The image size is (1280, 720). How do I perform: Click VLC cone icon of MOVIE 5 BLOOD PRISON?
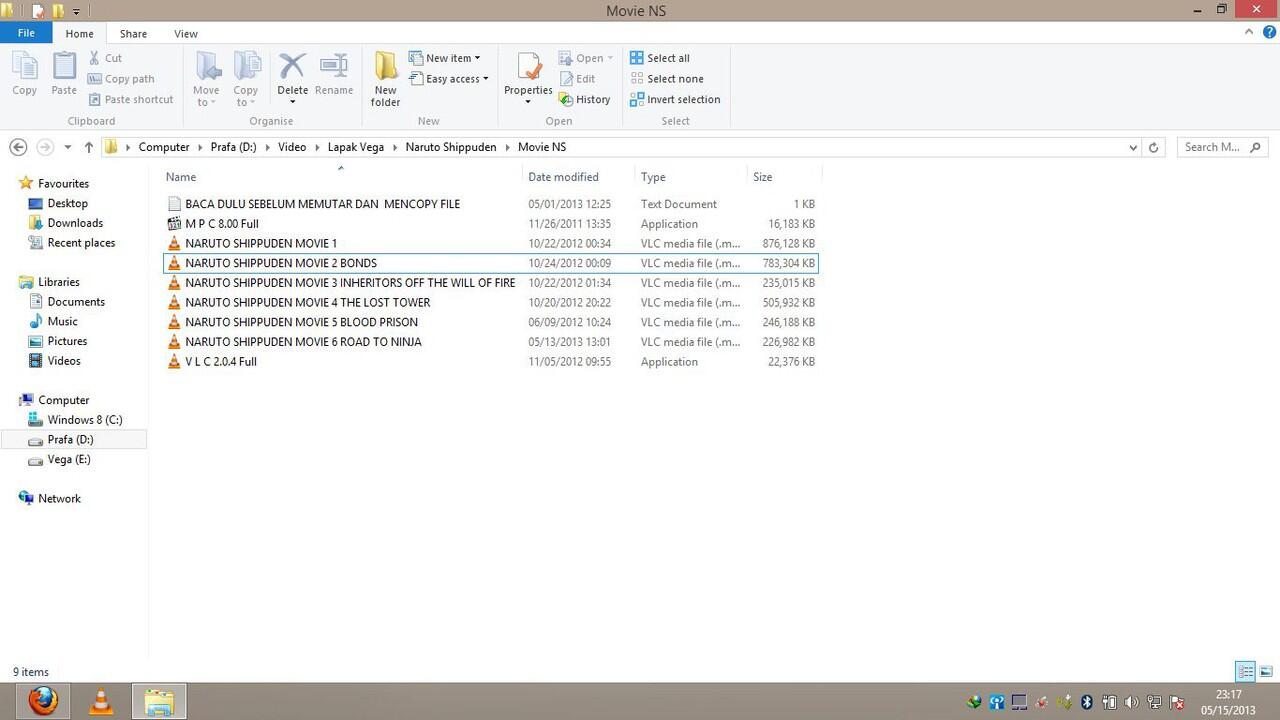(x=174, y=322)
